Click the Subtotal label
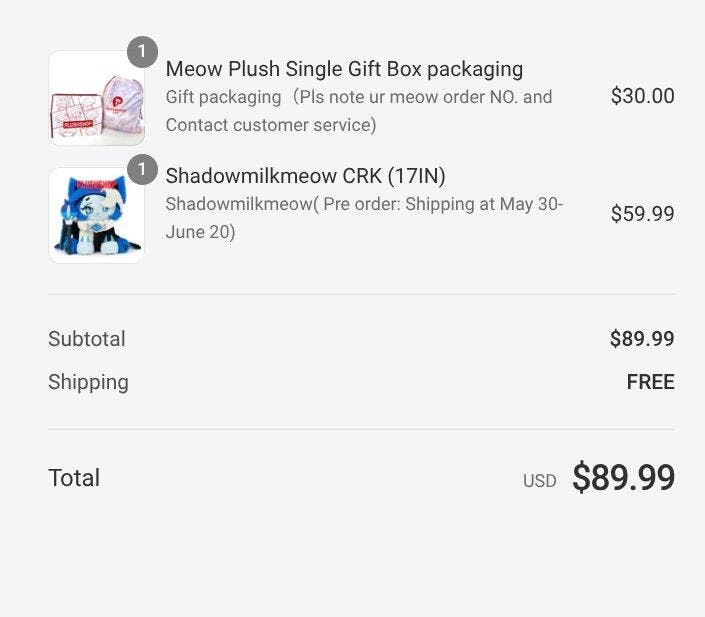 tap(87, 339)
